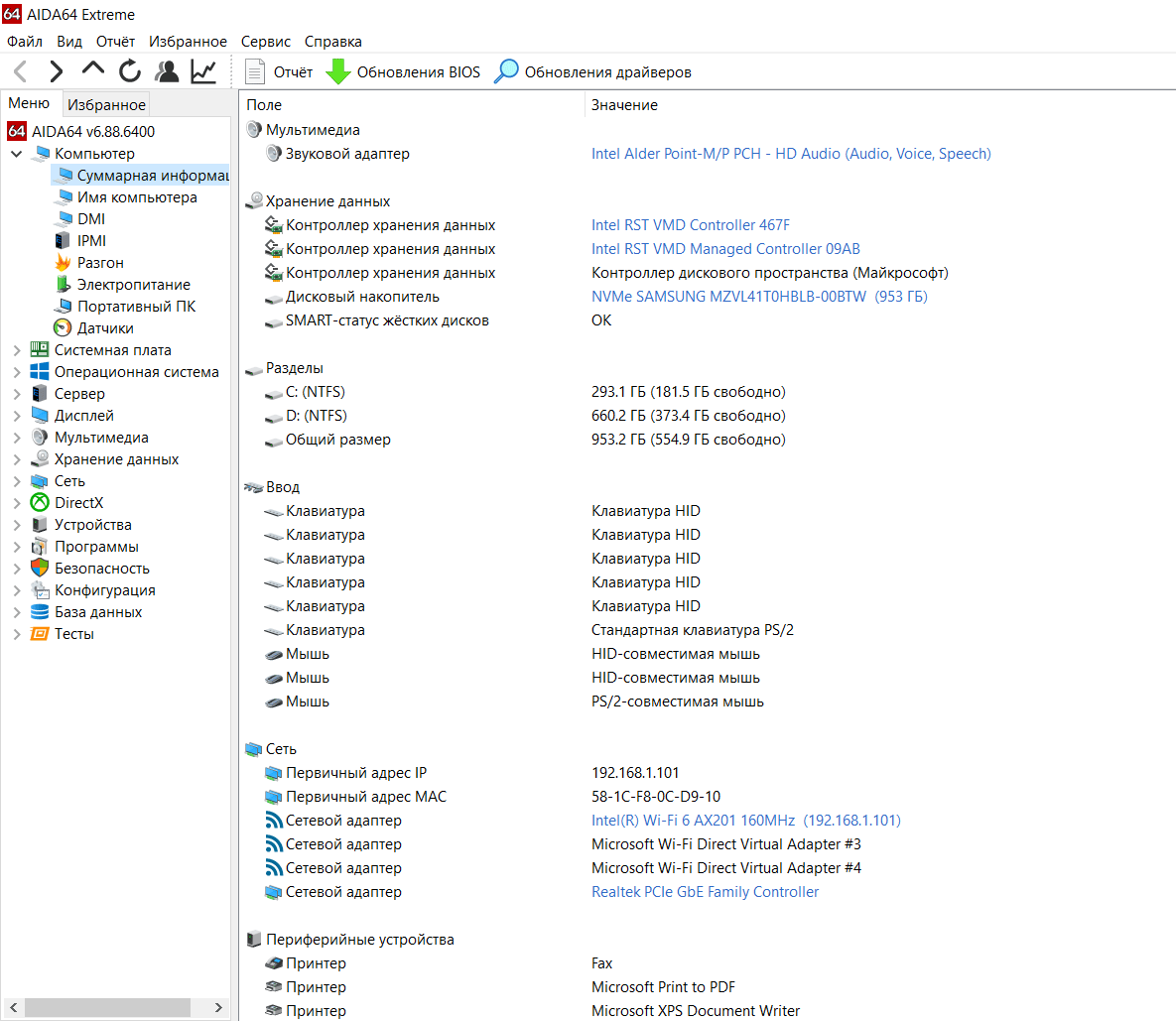Click the Refresh icon in the toolbar

(x=130, y=72)
